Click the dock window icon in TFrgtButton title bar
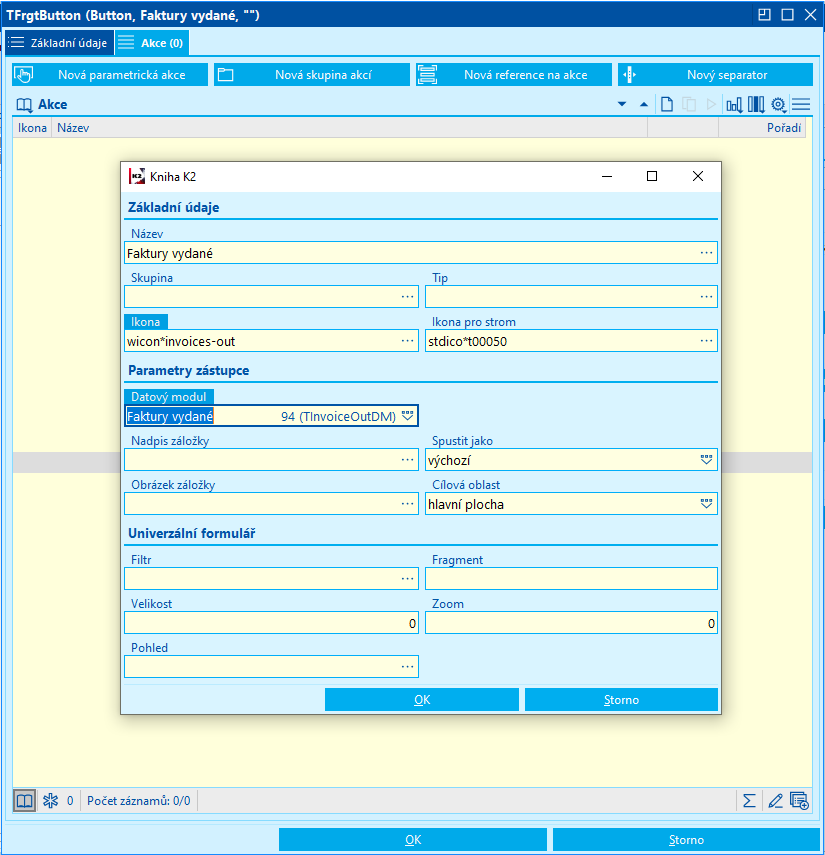Screen dimensions: 825x855 764,15
